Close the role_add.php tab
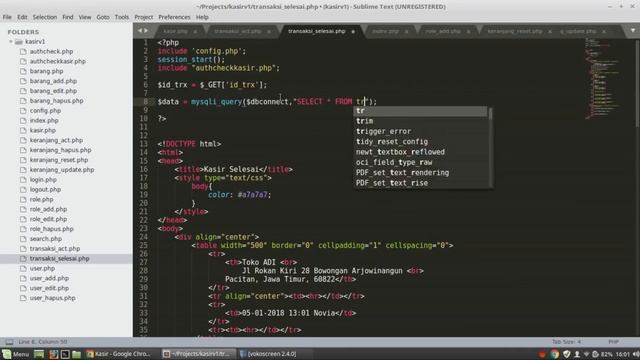 coord(468,31)
